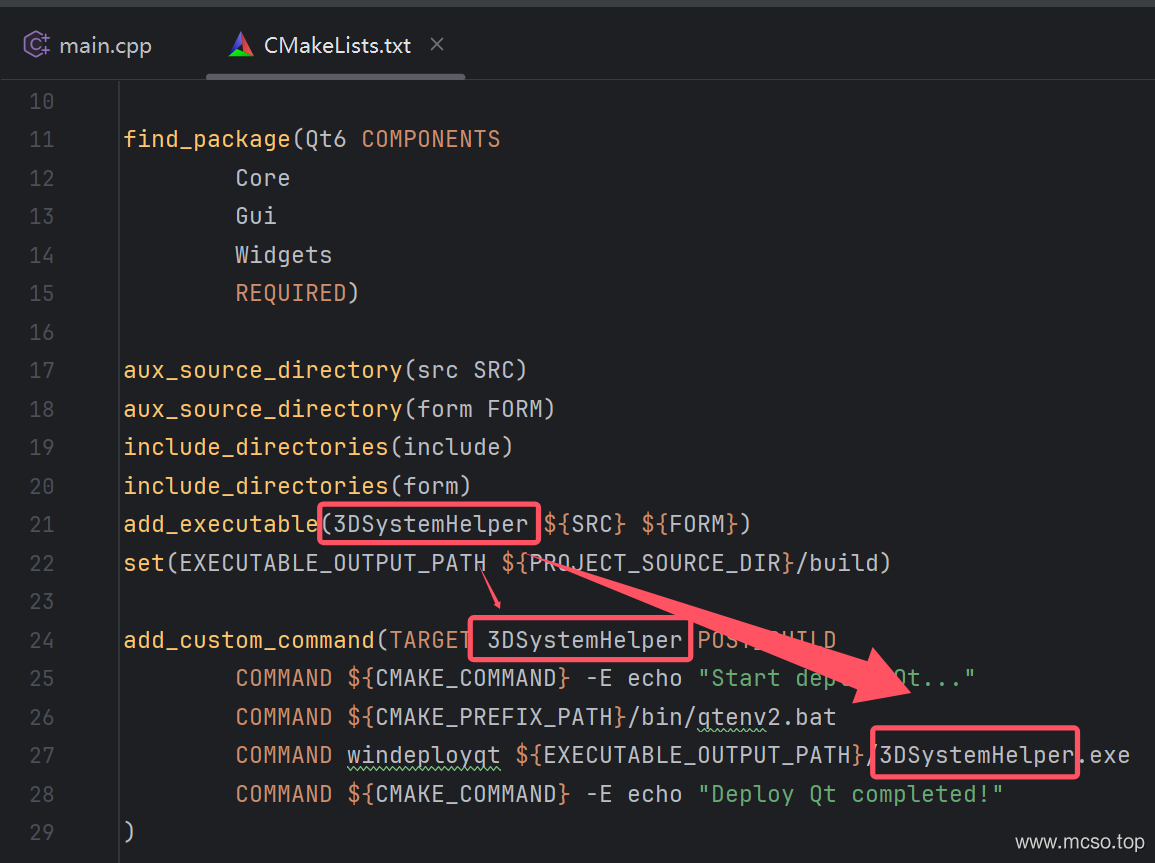Click the Qt6 argument text
Image resolution: width=1155 pixels, height=863 pixels.
(326, 140)
